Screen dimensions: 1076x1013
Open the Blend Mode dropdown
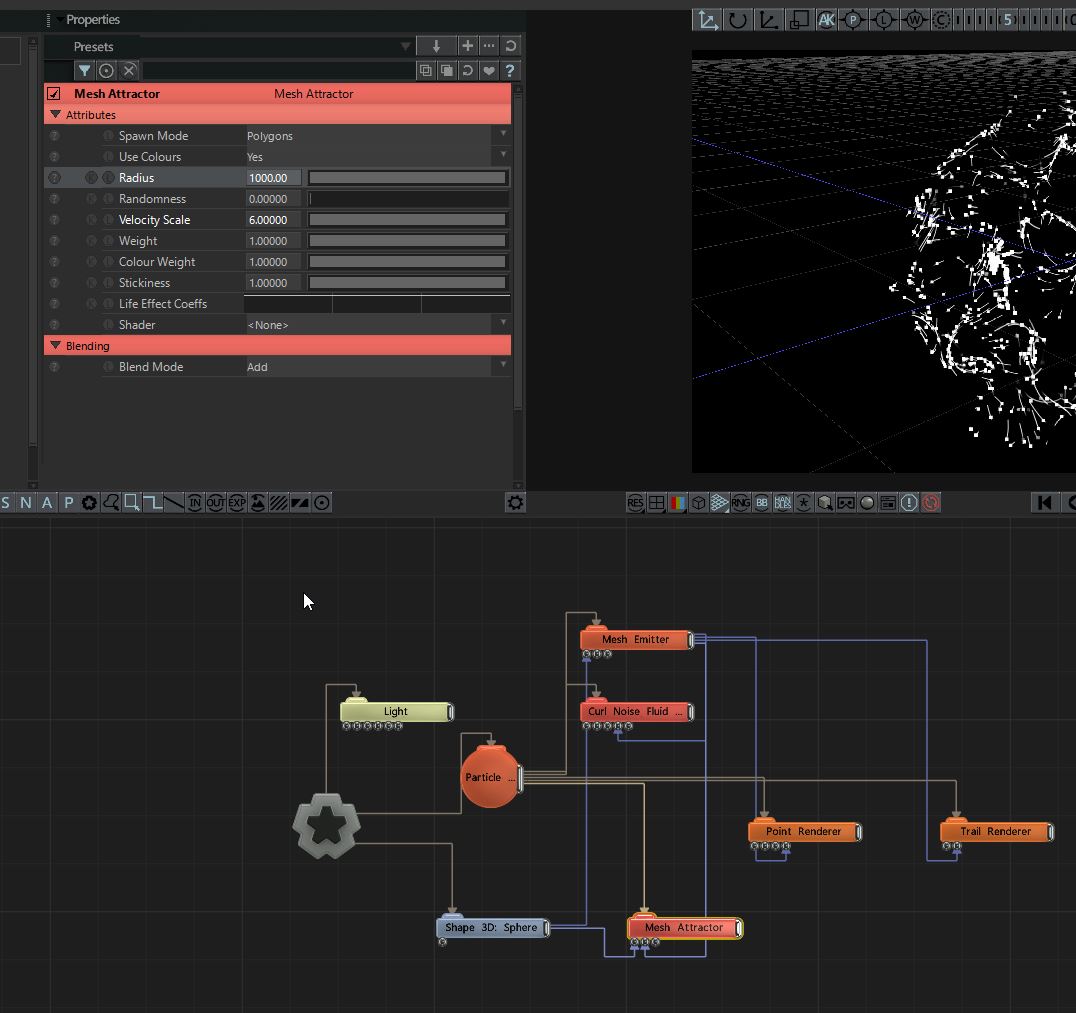coord(377,366)
